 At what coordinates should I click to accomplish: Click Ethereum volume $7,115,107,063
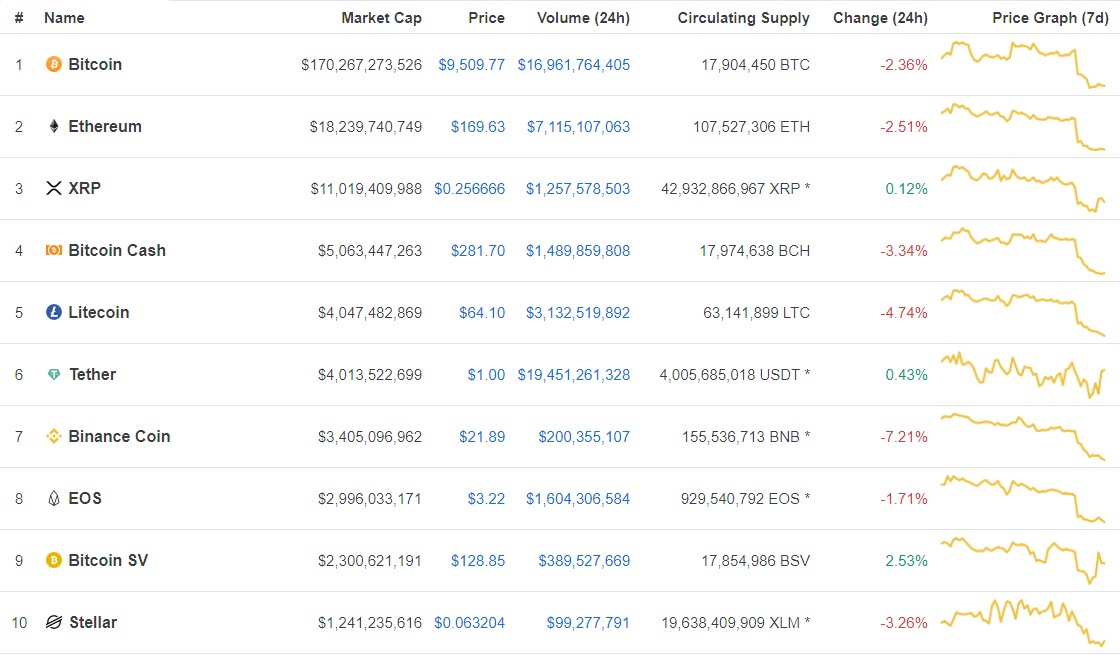tap(579, 127)
